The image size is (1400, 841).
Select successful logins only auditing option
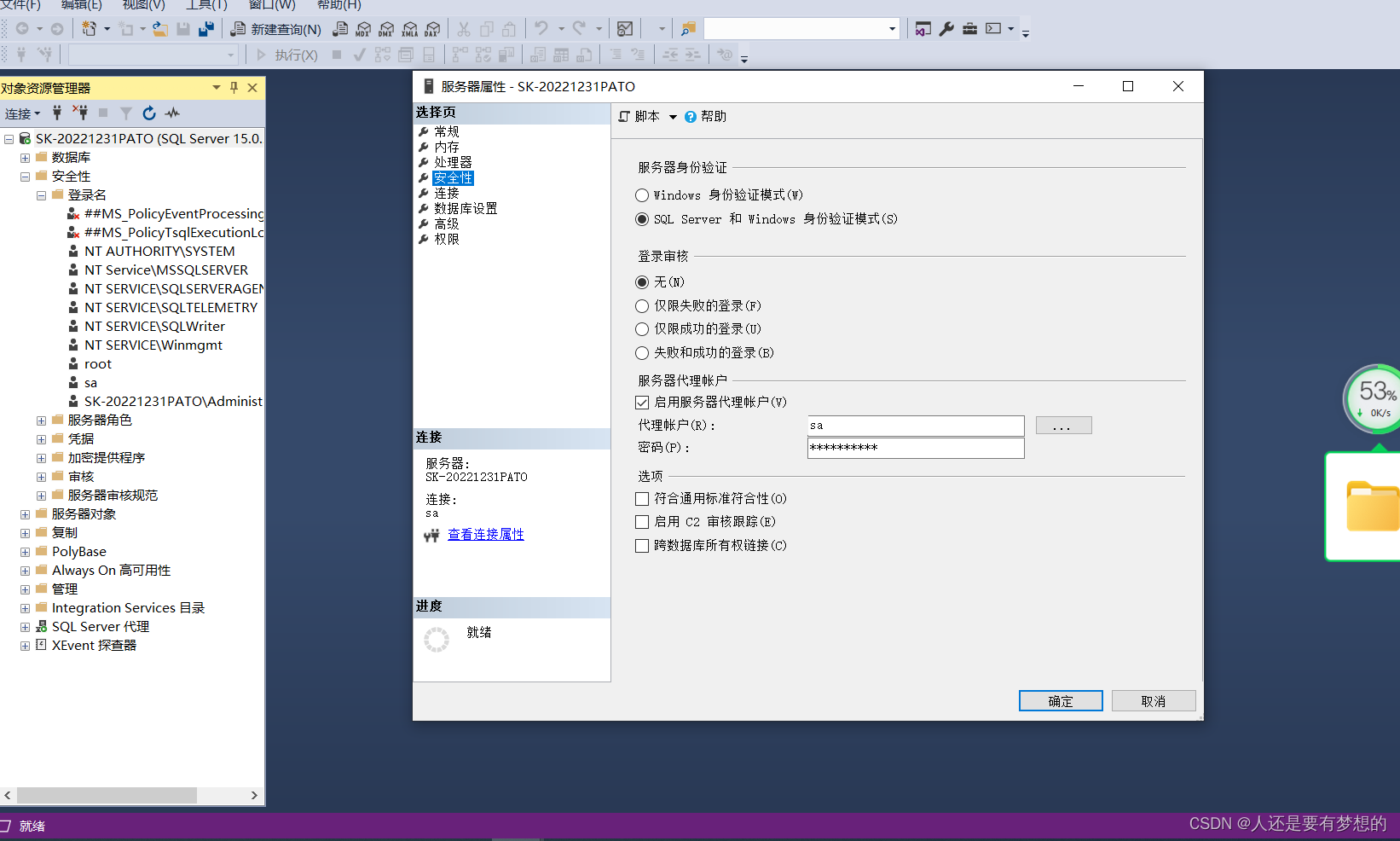point(642,329)
